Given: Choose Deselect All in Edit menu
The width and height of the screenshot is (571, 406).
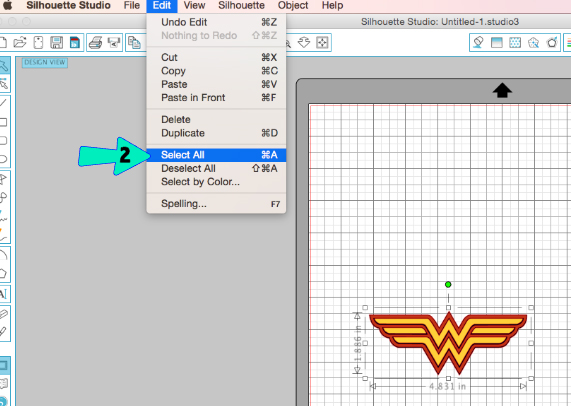Looking at the screenshot, I should pyautogui.click(x=216, y=168).
